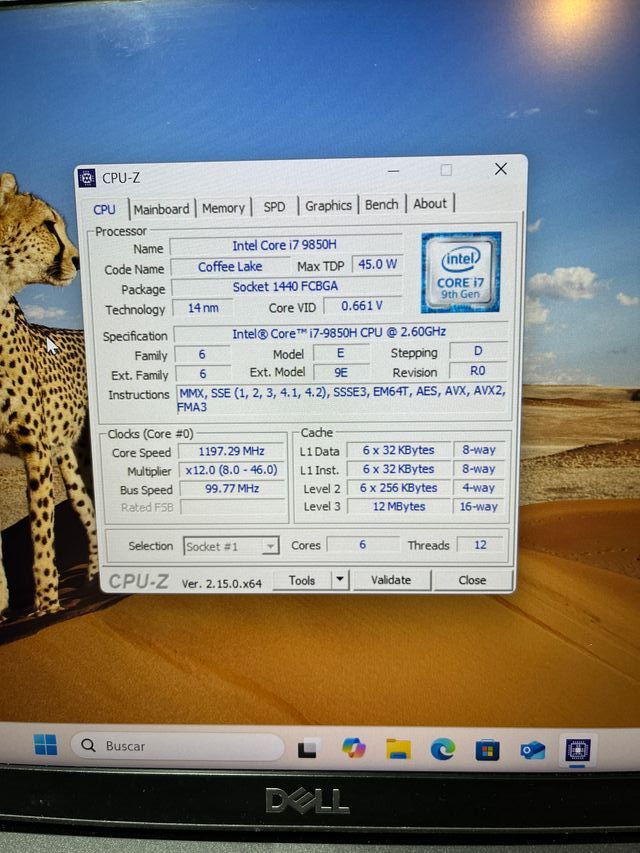Click the Stepping value D
640x853 pixels.
click(x=478, y=351)
